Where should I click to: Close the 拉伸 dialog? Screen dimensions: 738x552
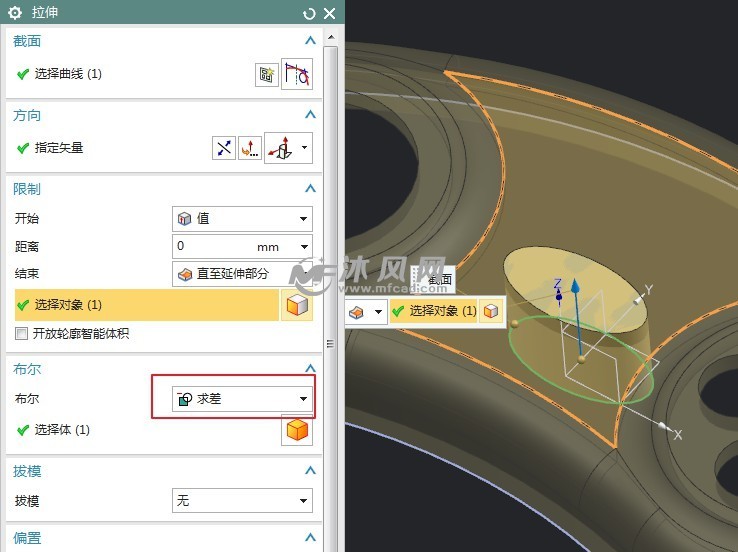coord(330,14)
